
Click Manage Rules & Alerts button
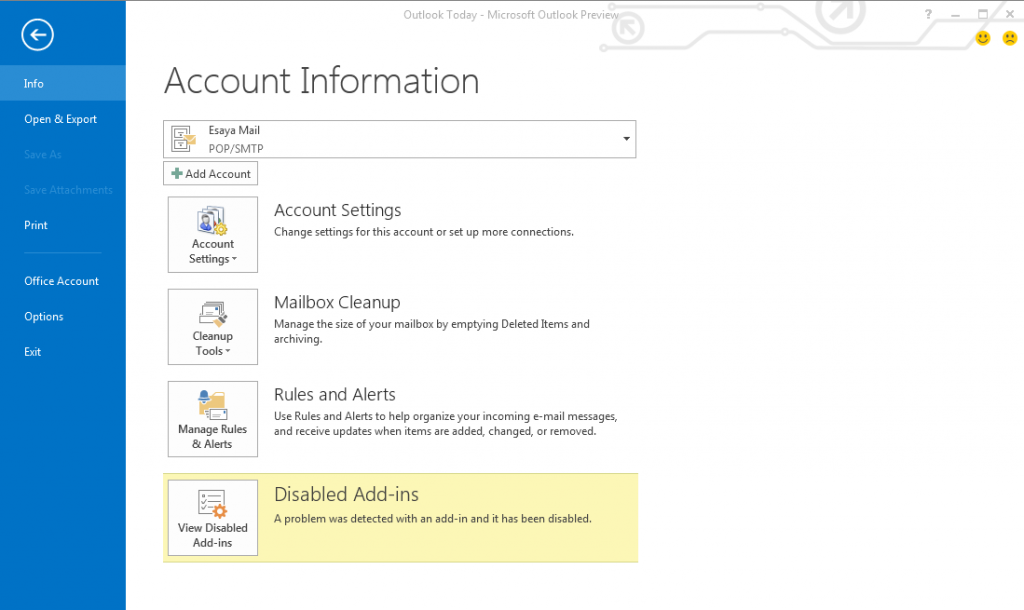click(x=213, y=419)
